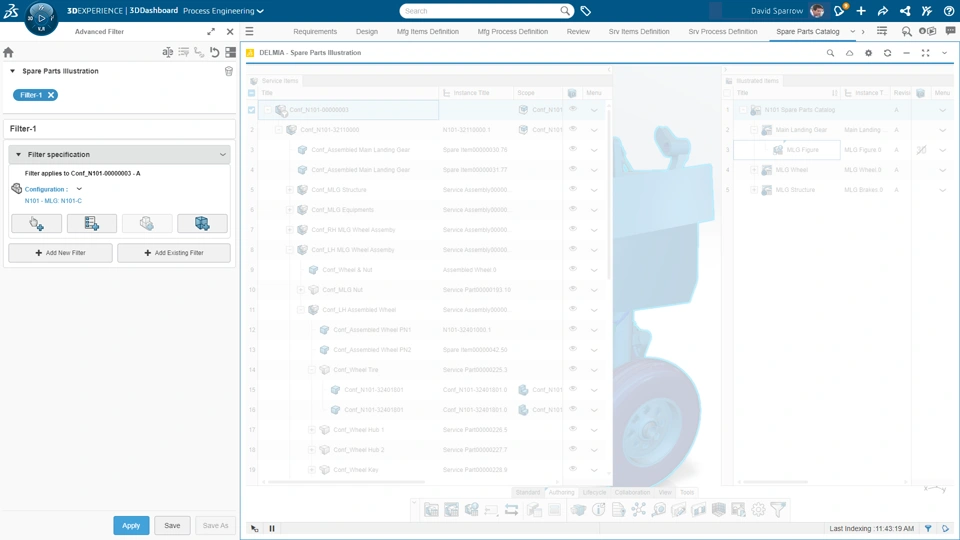Expand MLG Wheel node in Illustrated Items
Screen dimensions: 960x540
click(754, 170)
